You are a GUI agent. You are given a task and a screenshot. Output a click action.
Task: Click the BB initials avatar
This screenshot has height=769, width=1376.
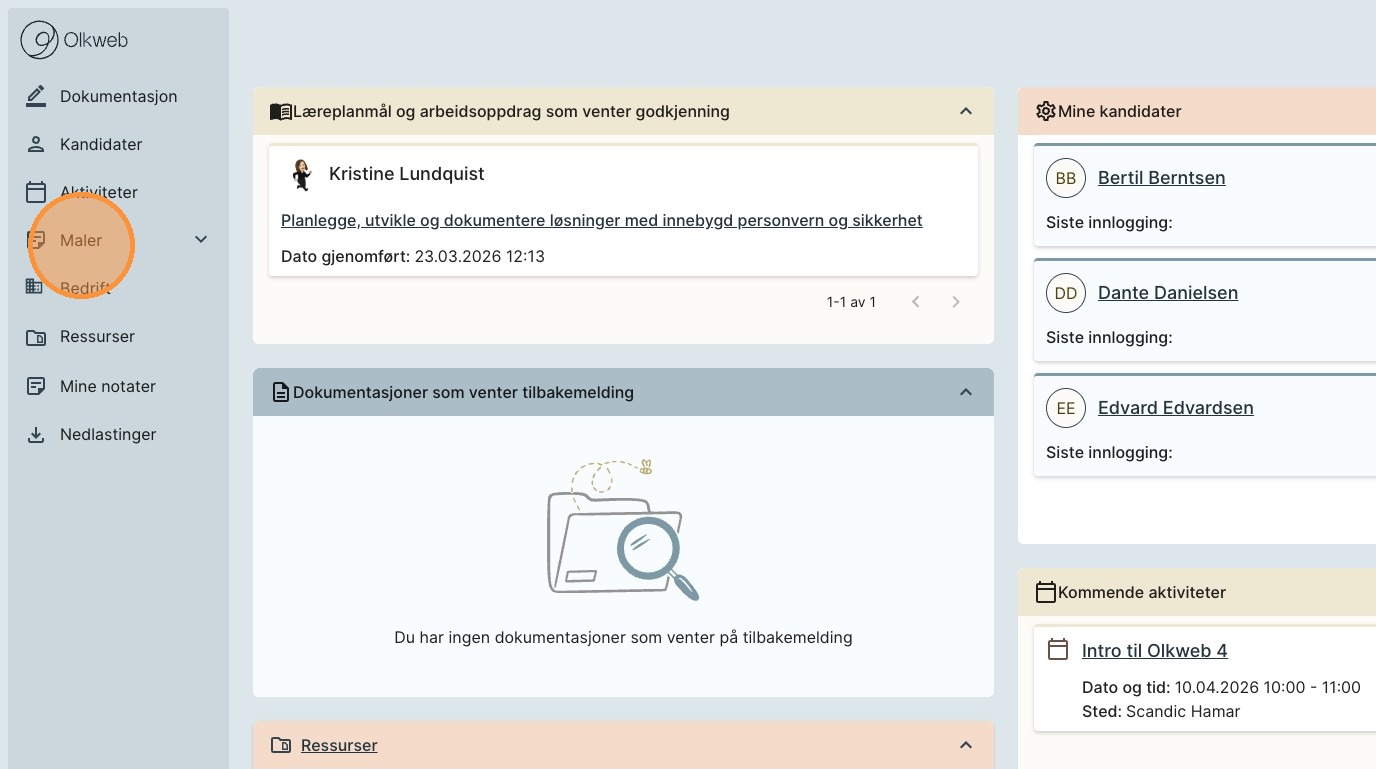(x=1066, y=178)
